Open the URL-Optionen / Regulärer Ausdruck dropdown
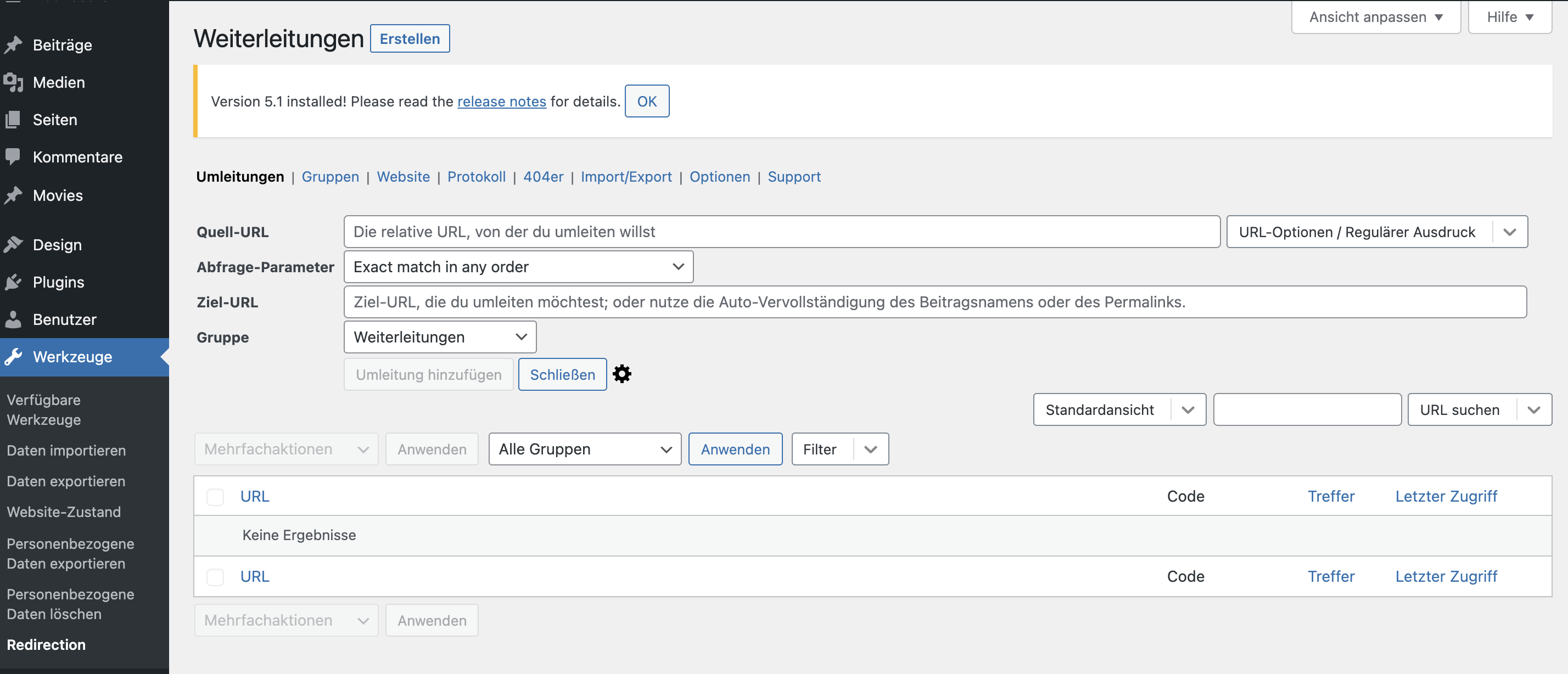This screenshot has height=674, width=1568. click(x=1376, y=232)
